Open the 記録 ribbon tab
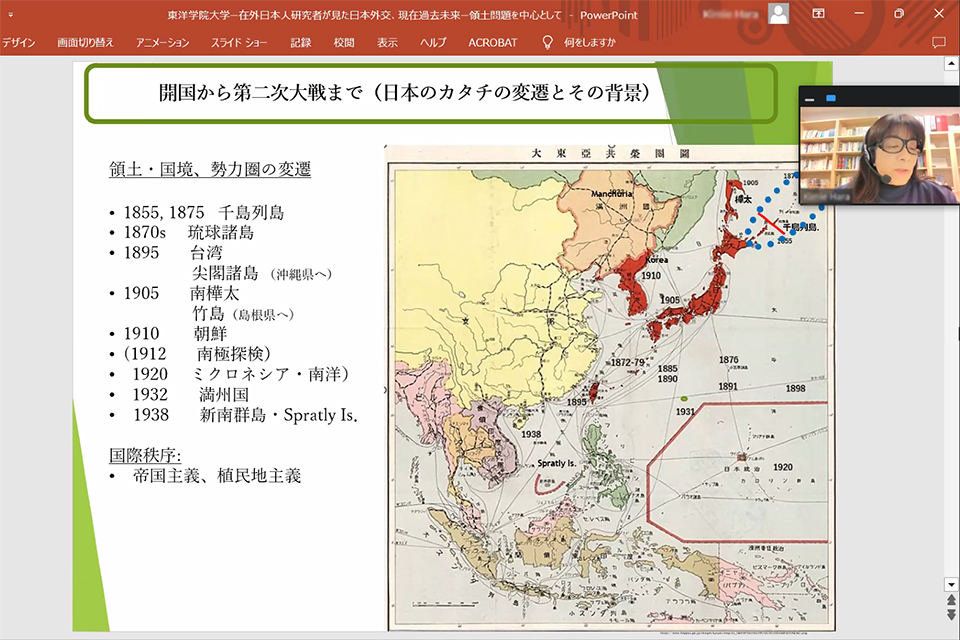 click(301, 42)
